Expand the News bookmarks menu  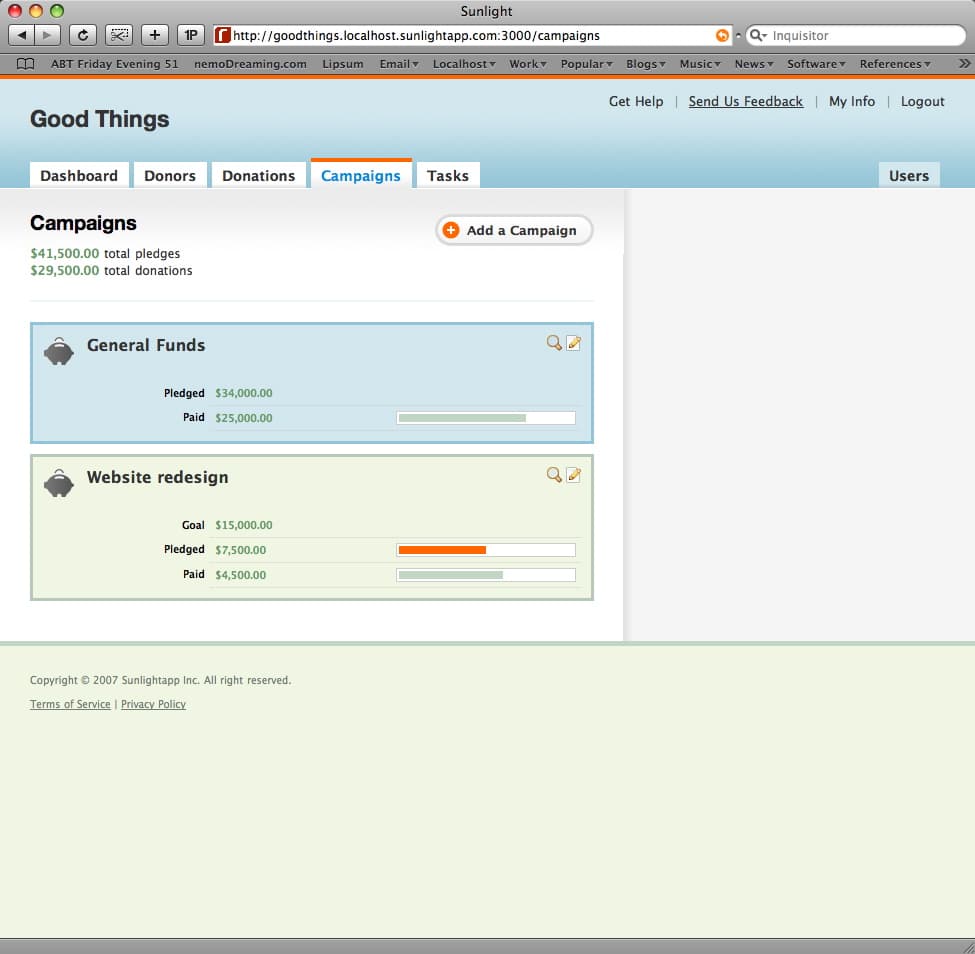point(752,63)
